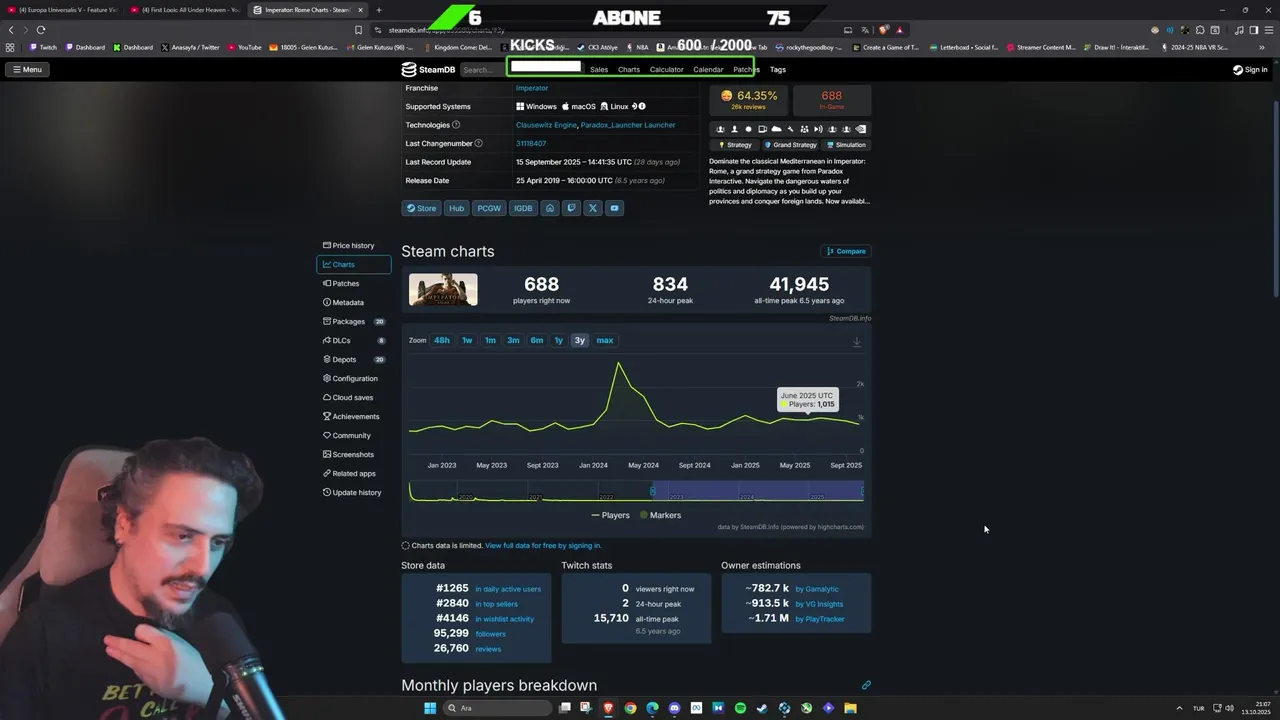Click the Simulation tag
1280x720 pixels.
tap(847, 145)
